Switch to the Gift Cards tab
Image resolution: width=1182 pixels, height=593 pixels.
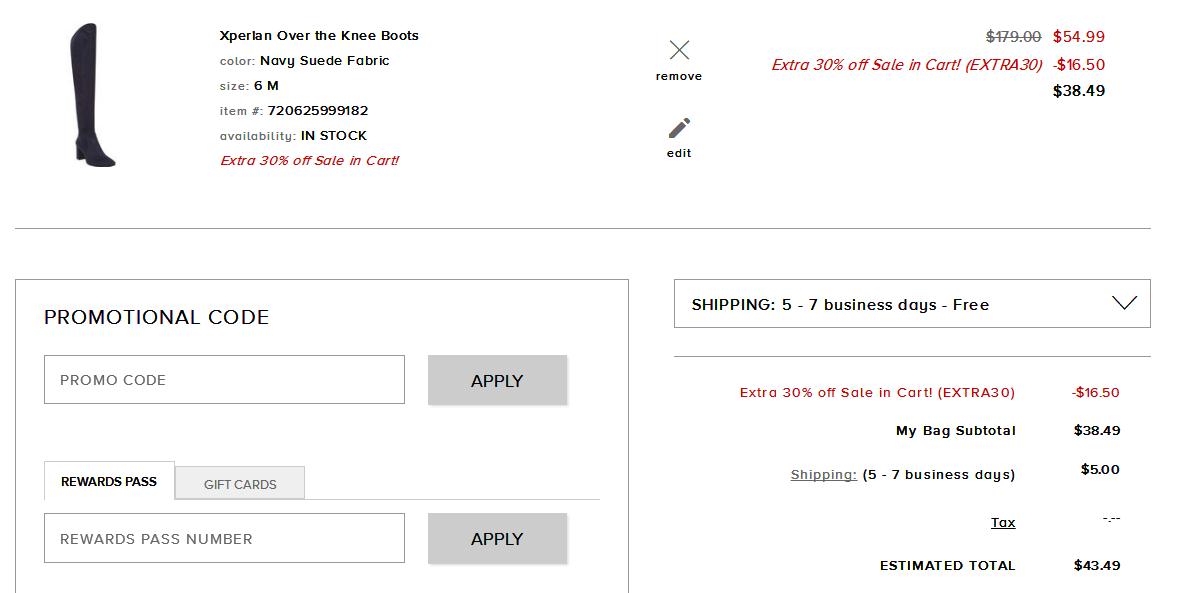point(240,484)
